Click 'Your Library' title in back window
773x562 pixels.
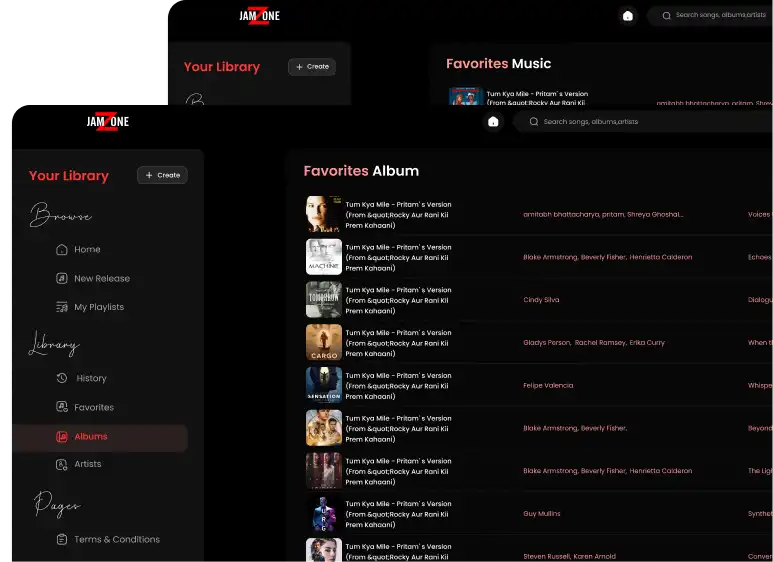222,67
